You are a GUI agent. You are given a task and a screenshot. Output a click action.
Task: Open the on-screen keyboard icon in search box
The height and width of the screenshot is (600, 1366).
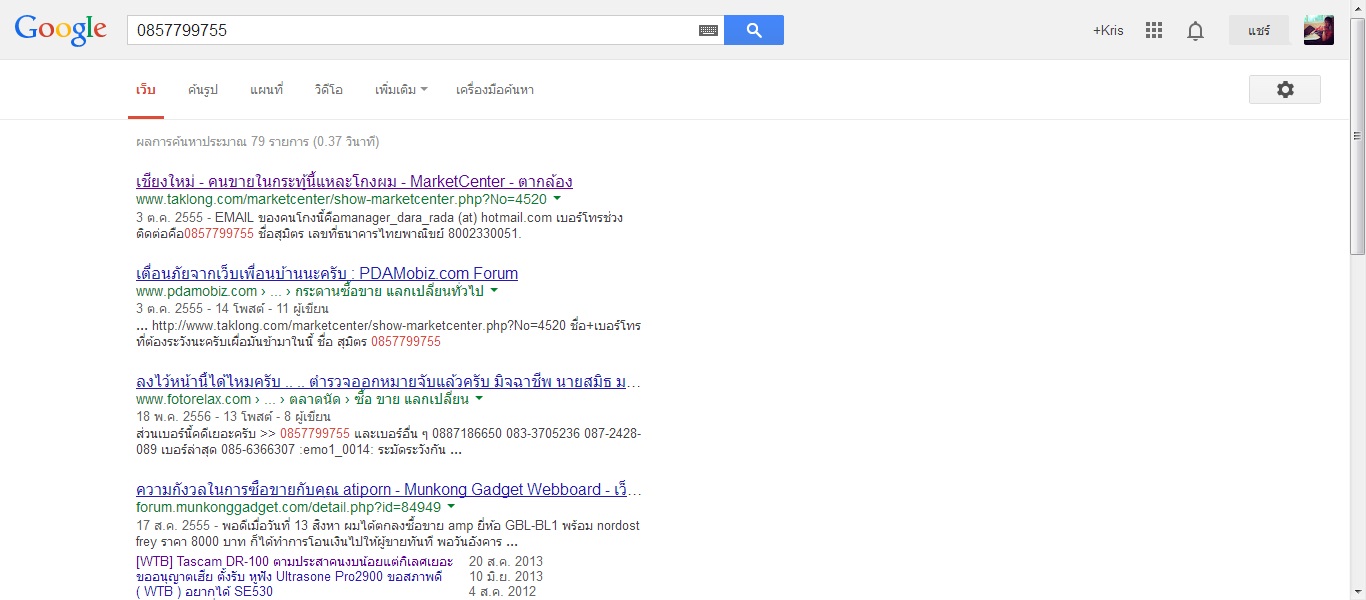pos(708,31)
